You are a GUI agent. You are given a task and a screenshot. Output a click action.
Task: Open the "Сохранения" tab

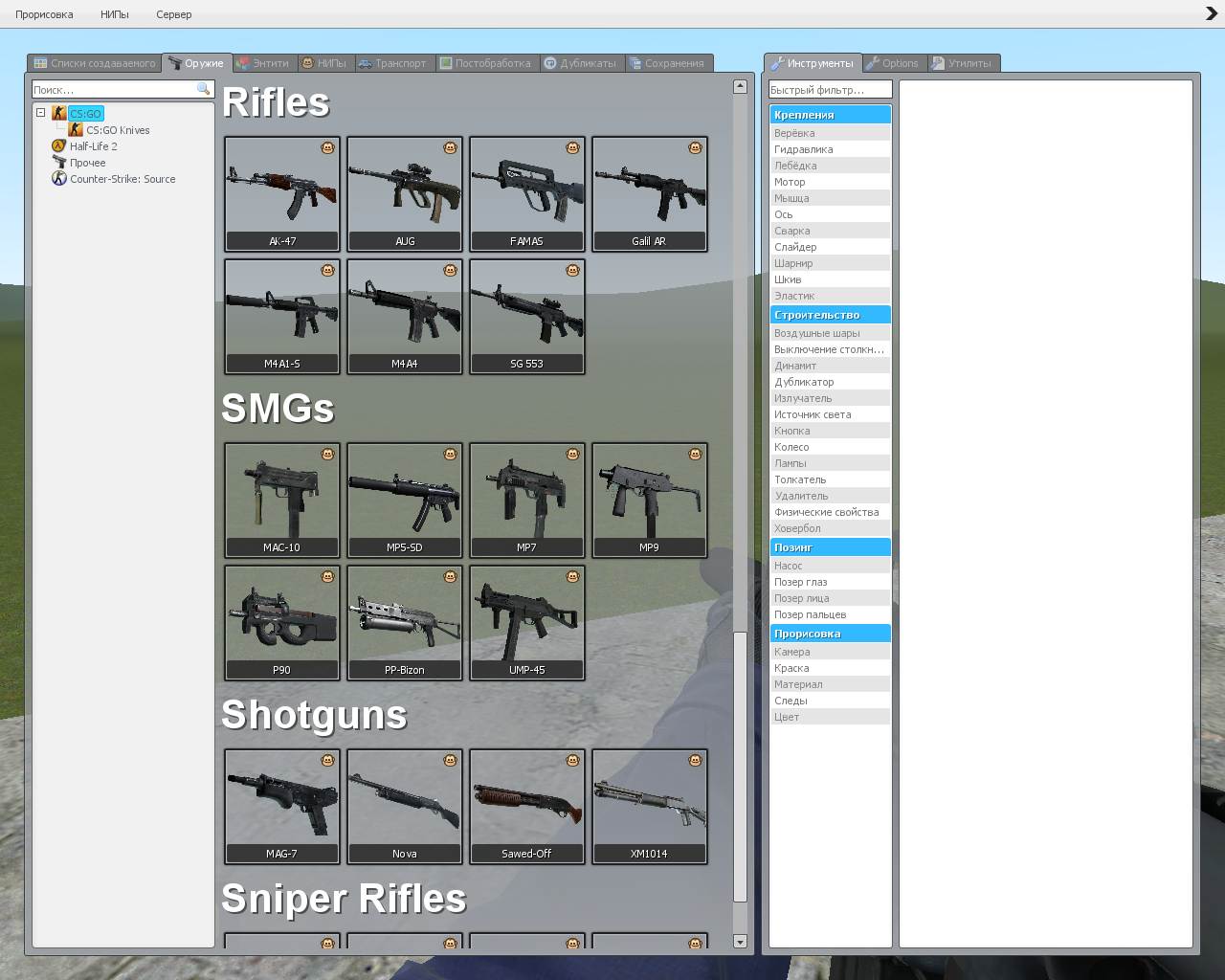[x=668, y=63]
